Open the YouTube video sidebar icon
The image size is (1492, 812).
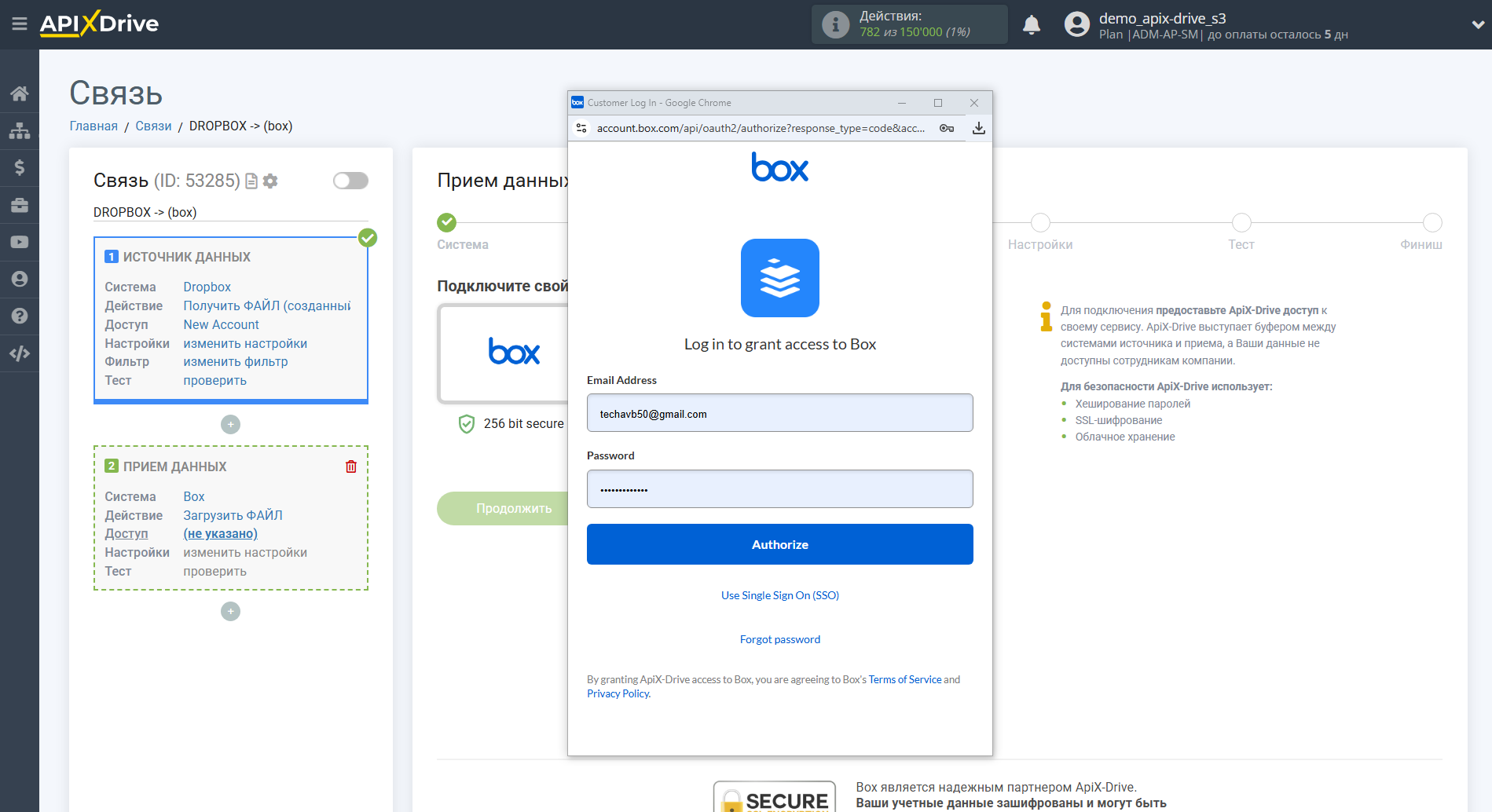20,243
